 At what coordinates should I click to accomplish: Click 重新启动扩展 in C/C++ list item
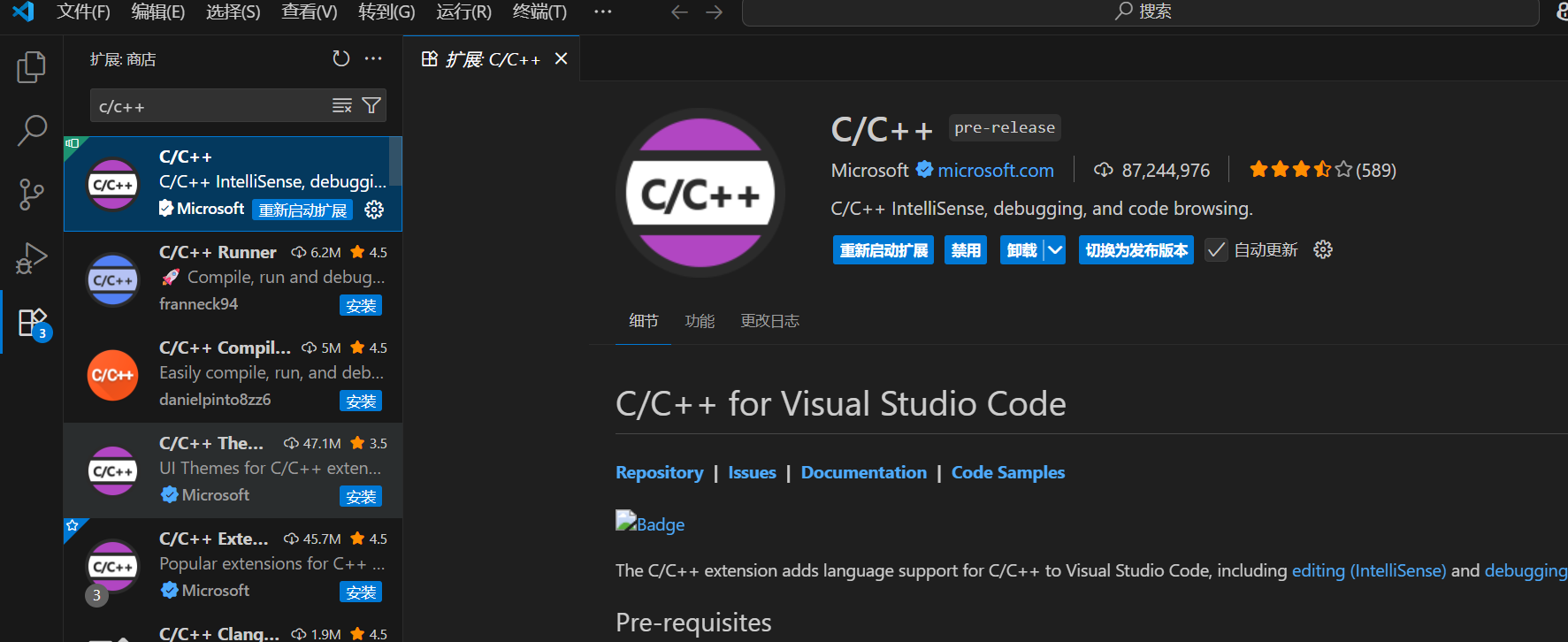click(x=302, y=210)
